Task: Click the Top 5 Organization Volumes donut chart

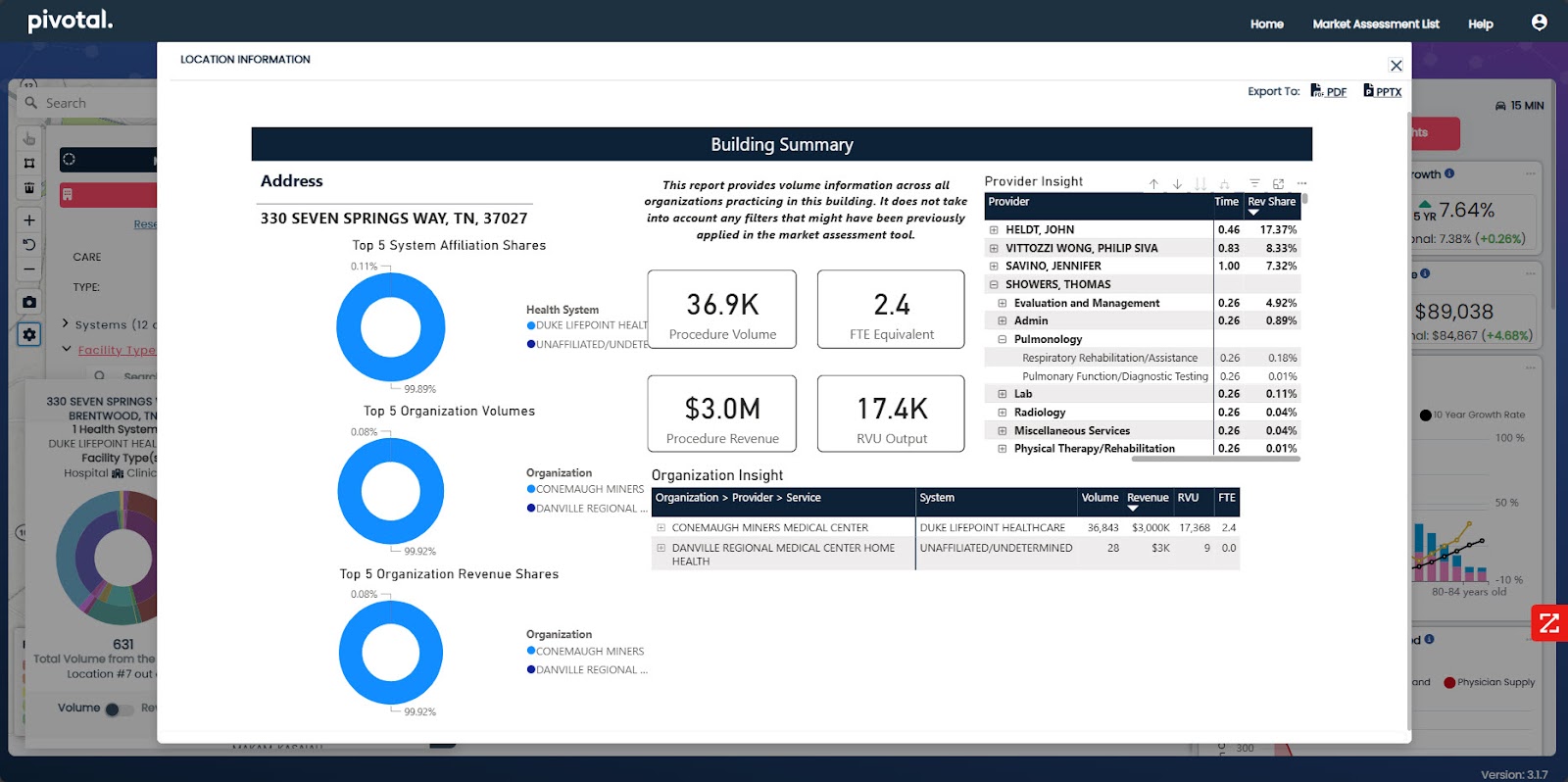Action: [391, 491]
